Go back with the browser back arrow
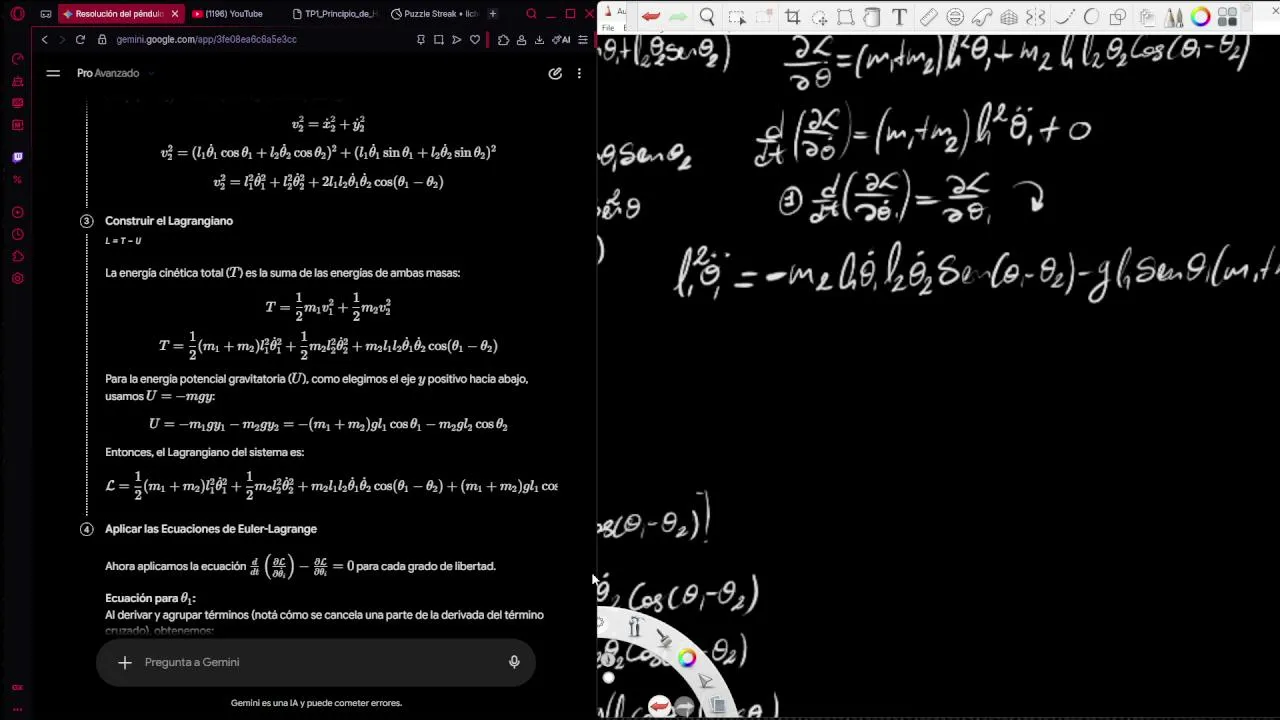This screenshot has width=1280, height=720. click(x=44, y=39)
